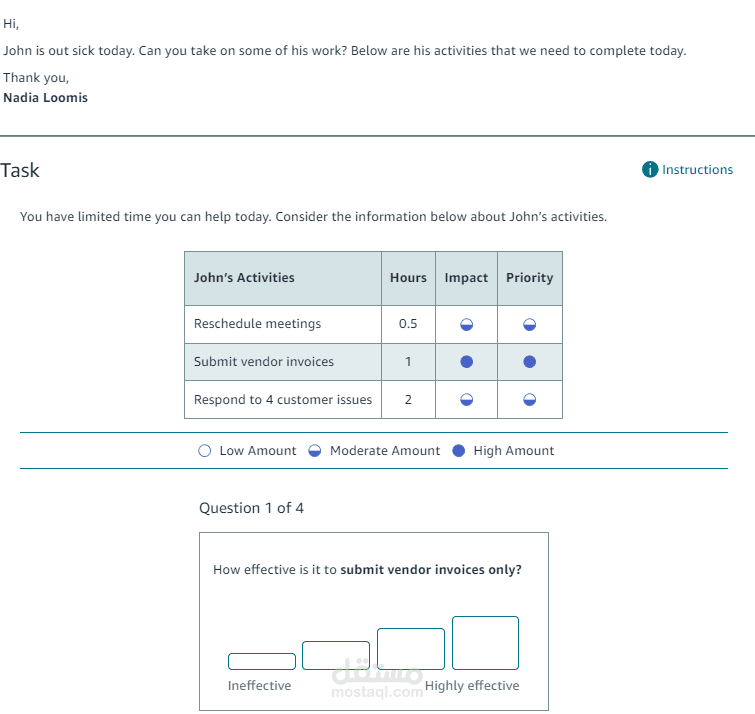
Task: Click the customer issues impact icon
Action: 467,400
